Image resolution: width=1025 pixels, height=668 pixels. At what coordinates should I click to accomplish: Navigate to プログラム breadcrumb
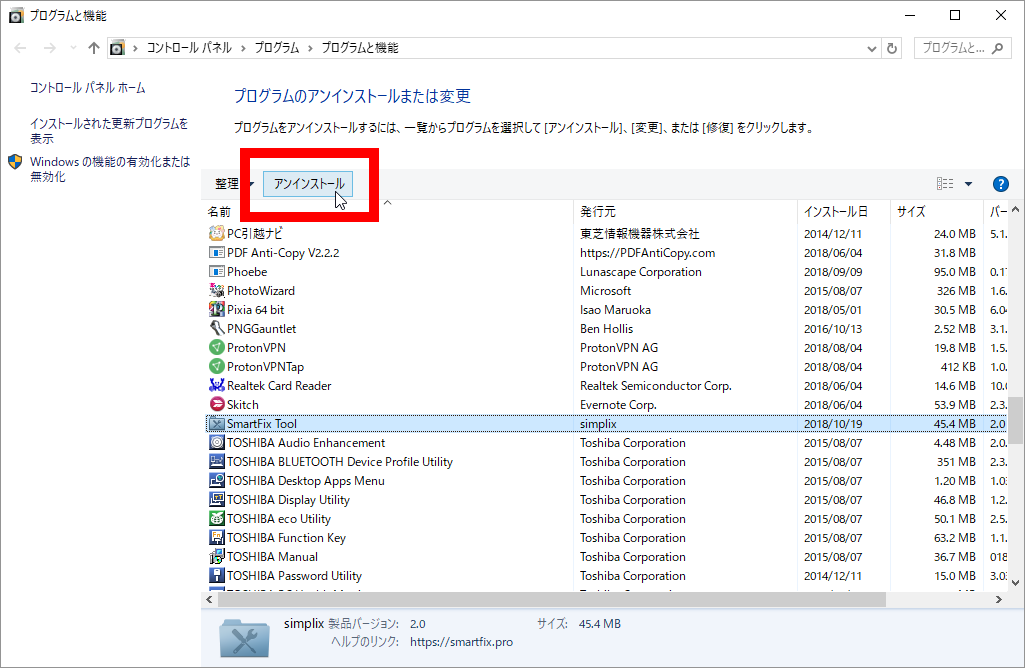277,48
